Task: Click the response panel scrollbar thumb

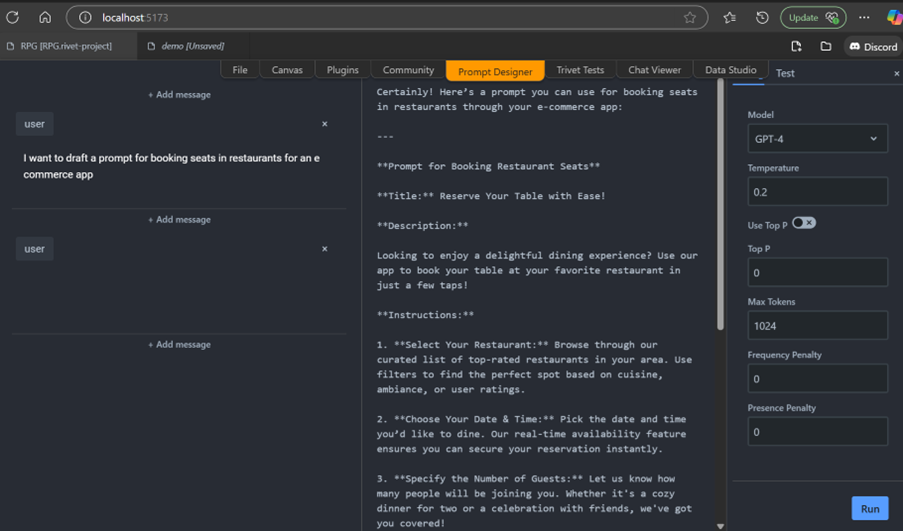Action: point(720,204)
